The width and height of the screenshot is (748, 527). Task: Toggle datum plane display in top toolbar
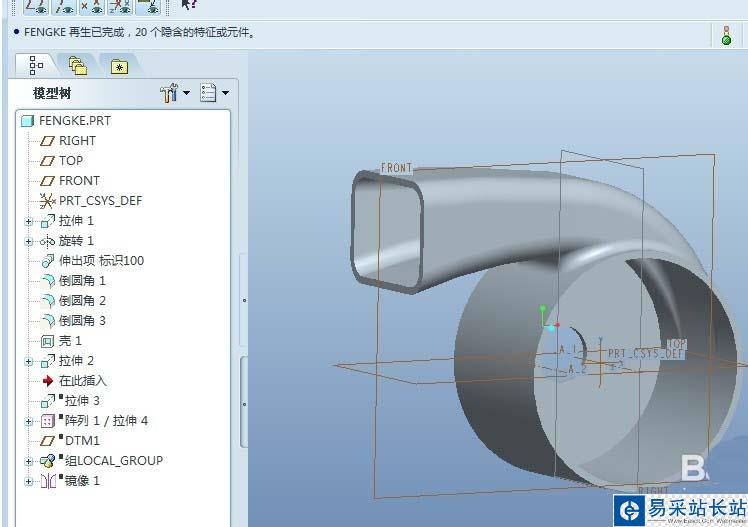pyautogui.click(x=36, y=6)
